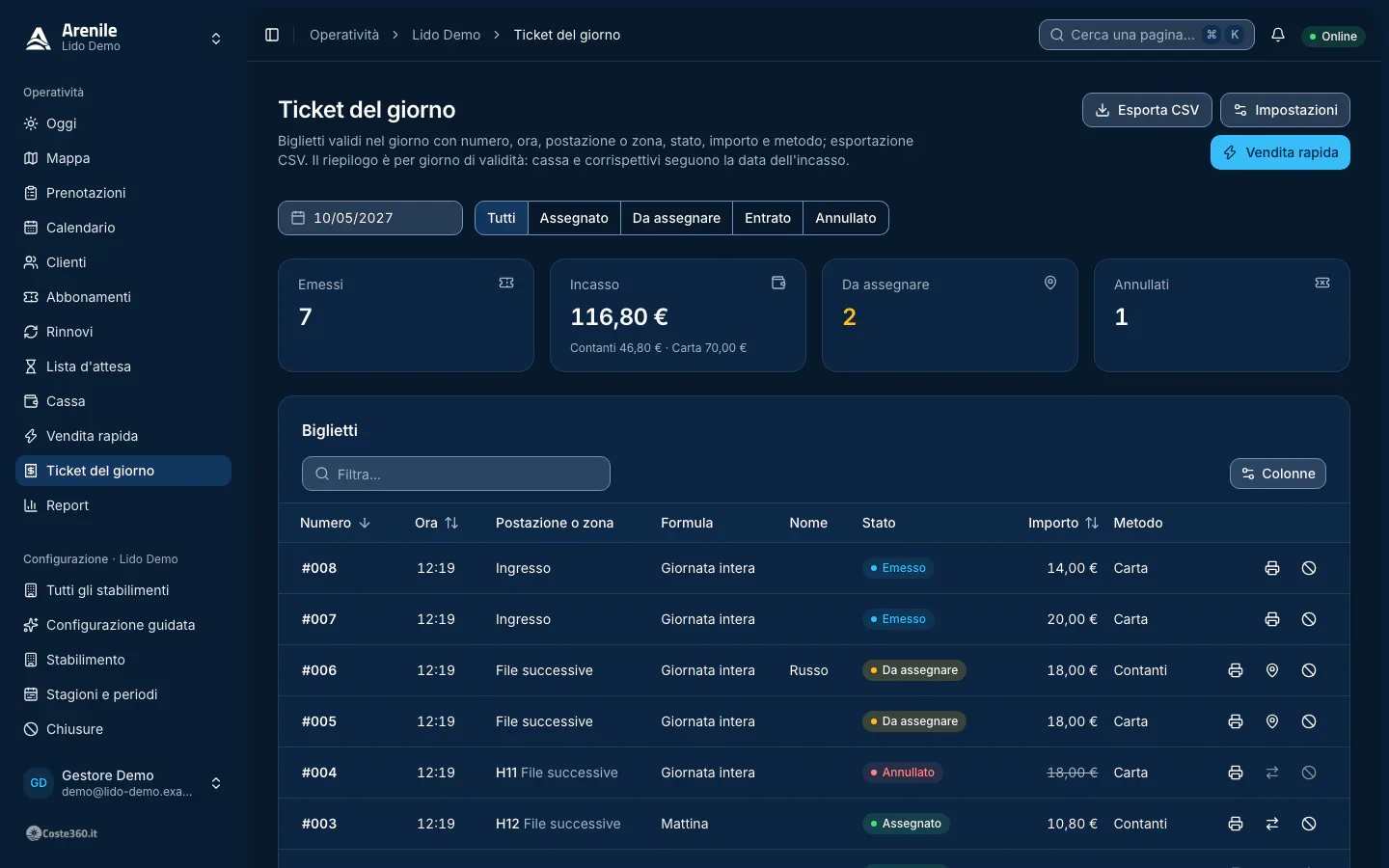
Task: Move ticket #003 to another position
Action: click(1272, 824)
